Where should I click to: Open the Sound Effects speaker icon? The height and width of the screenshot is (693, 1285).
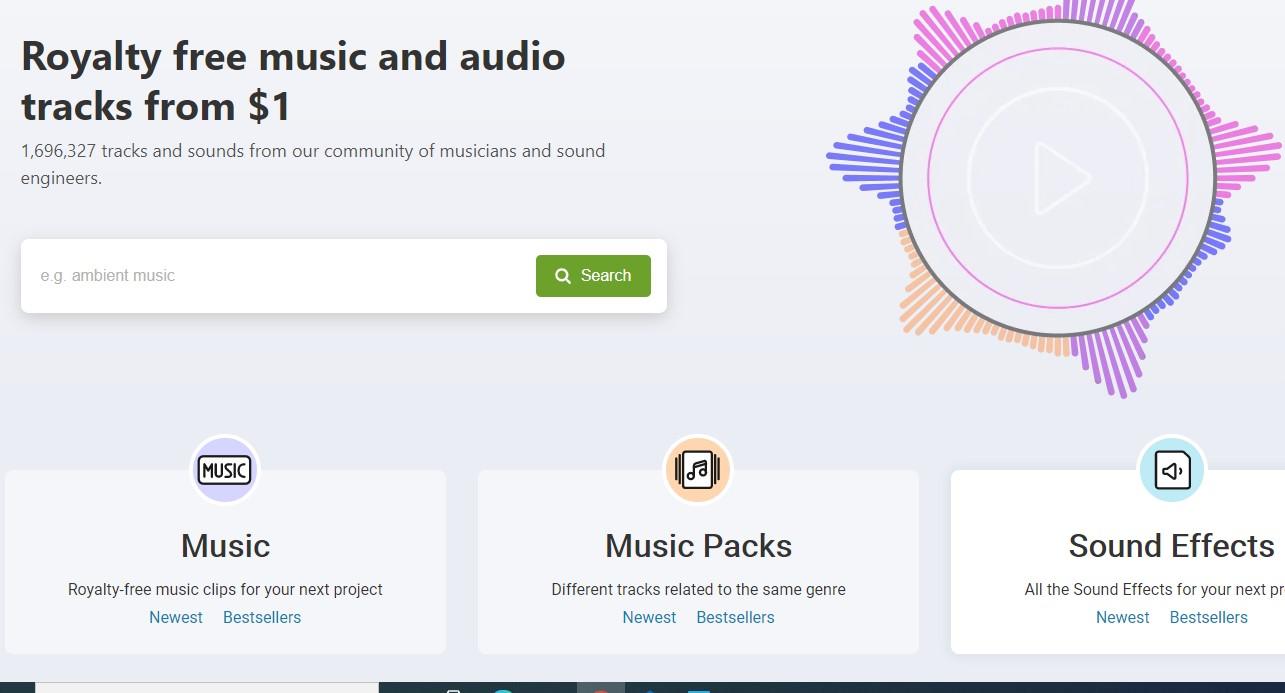click(1172, 469)
